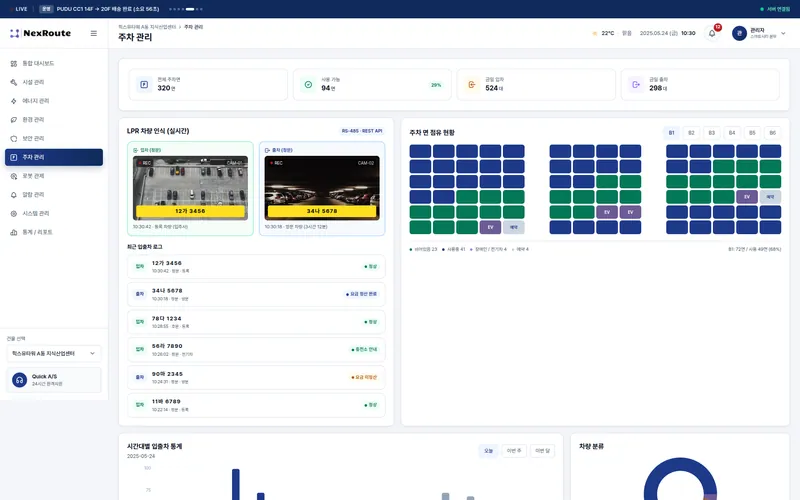The width and height of the screenshot is (800, 500).
Task: Click the gray reserved slot in left block
Action: (514, 227)
